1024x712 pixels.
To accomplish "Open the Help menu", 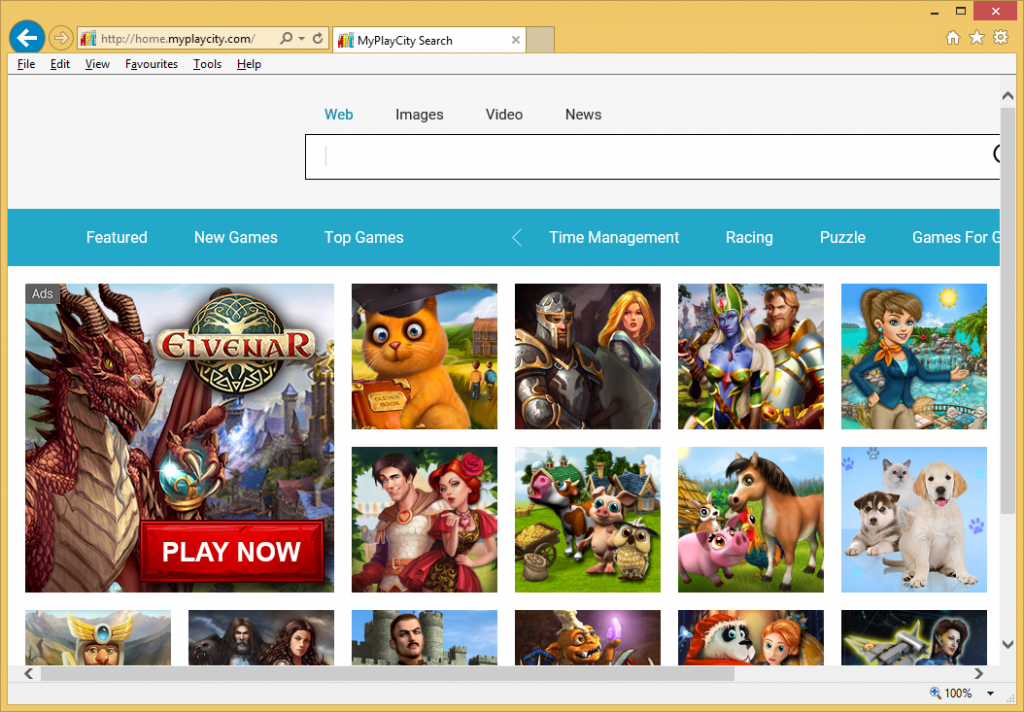I will tap(249, 64).
